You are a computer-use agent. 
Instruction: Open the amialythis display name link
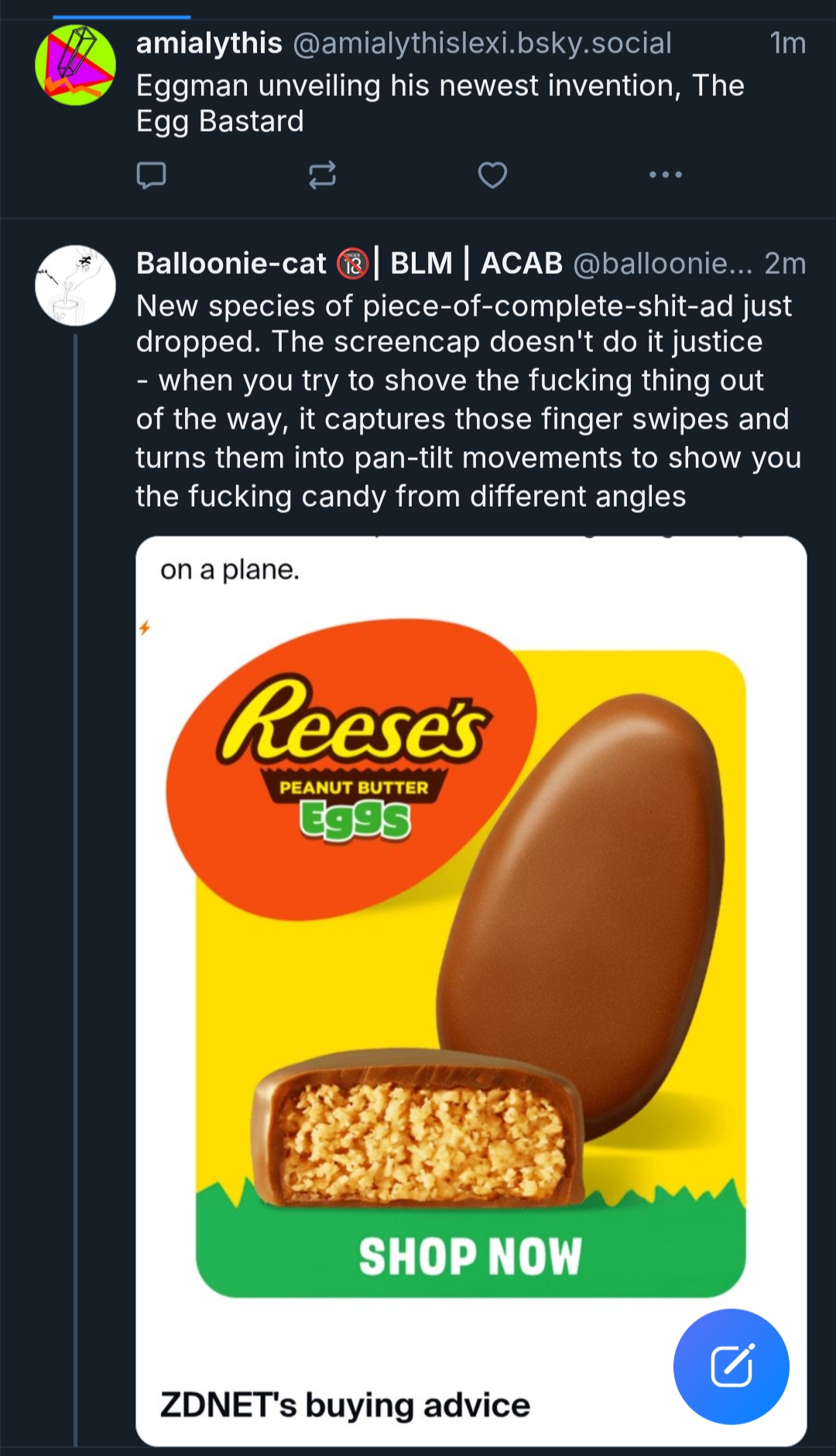tap(209, 43)
